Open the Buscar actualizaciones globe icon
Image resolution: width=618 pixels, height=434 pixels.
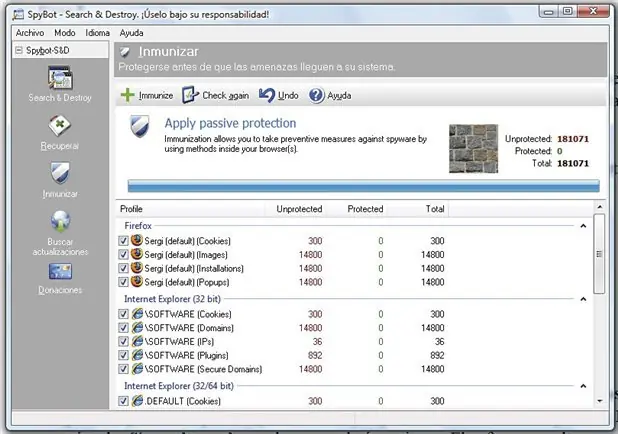(x=60, y=221)
